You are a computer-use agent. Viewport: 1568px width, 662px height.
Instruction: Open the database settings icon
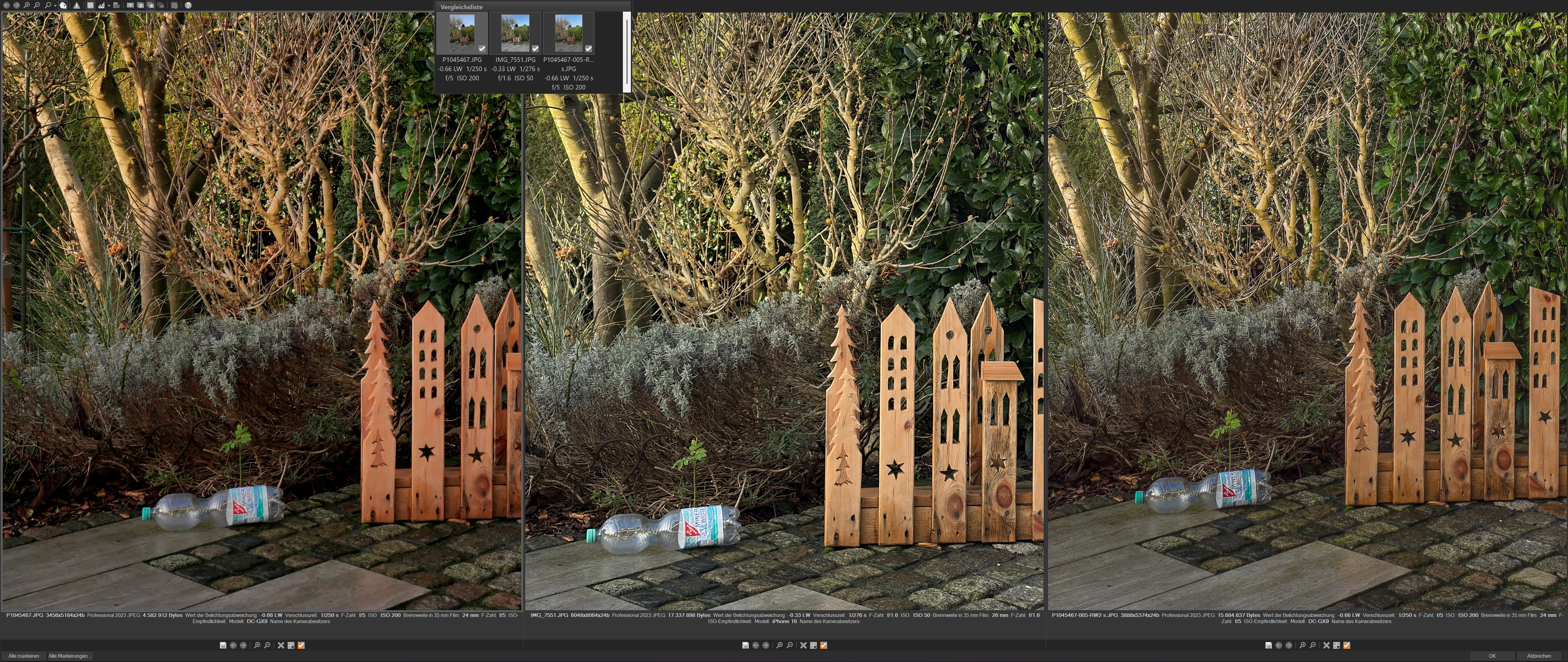[x=116, y=5]
